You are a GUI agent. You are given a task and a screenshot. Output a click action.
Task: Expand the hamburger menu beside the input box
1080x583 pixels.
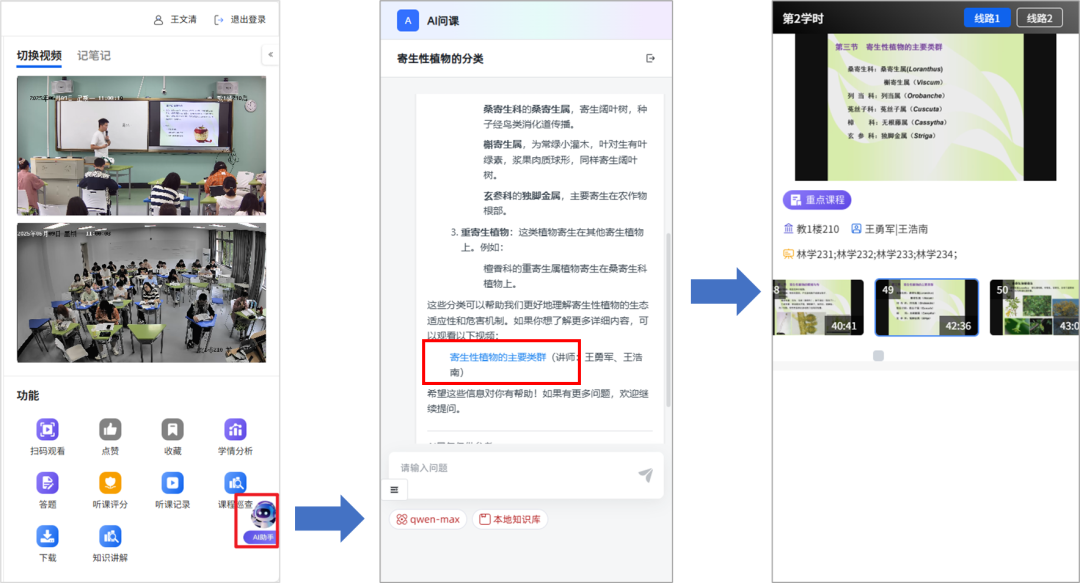(394, 490)
